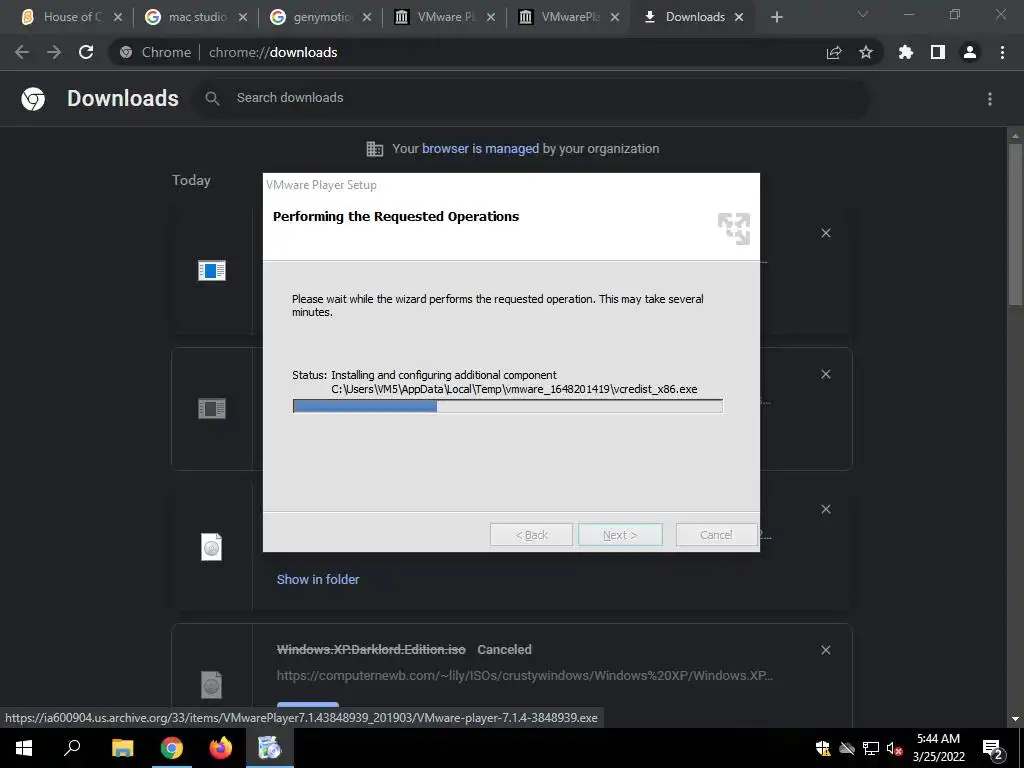Image resolution: width=1024 pixels, height=768 pixels.
Task: Open the Extensions puzzle icon
Action: click(906, 52)
